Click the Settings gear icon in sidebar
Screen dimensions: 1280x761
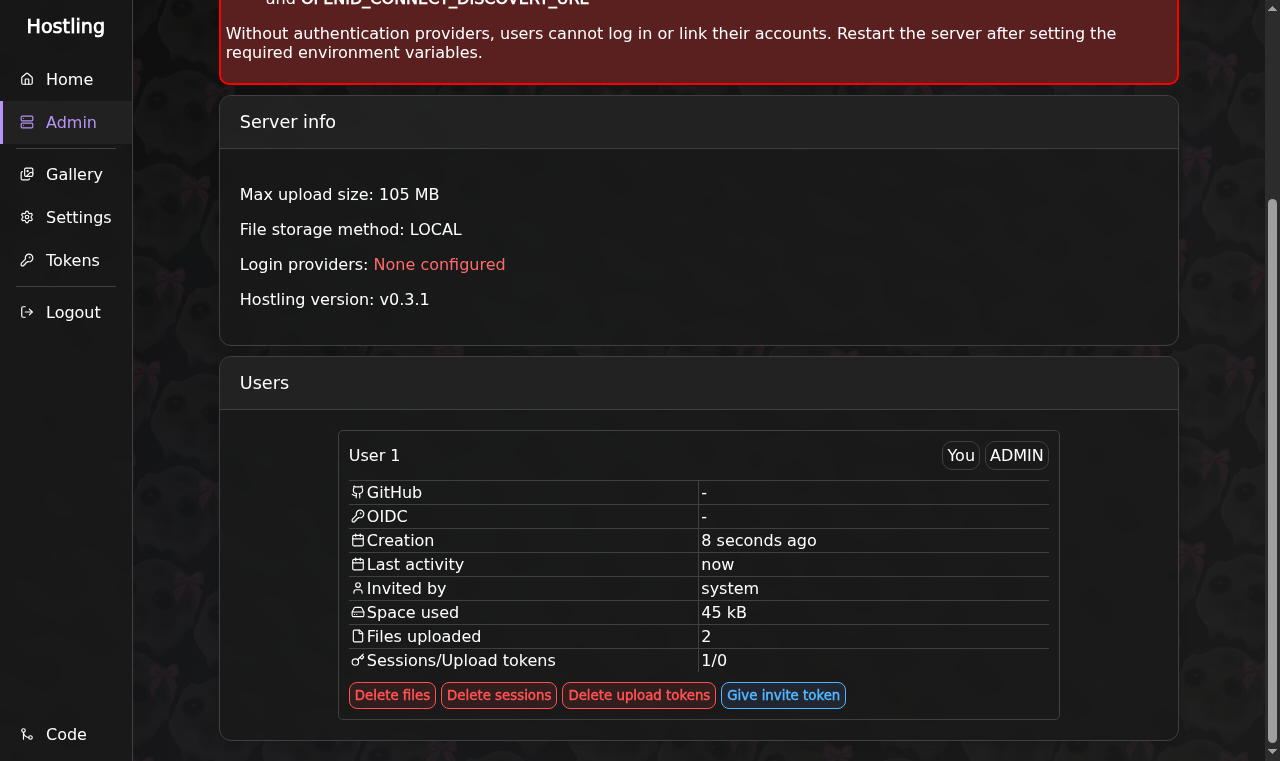click(27, 217)
